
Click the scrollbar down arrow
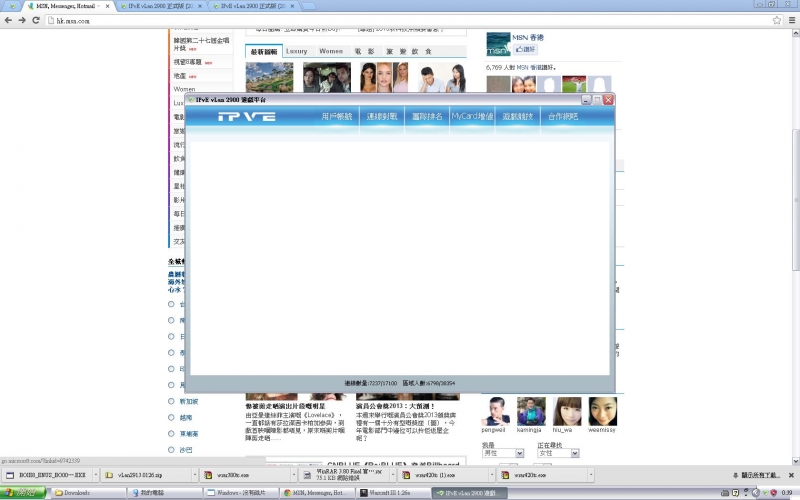coord(795,461)
